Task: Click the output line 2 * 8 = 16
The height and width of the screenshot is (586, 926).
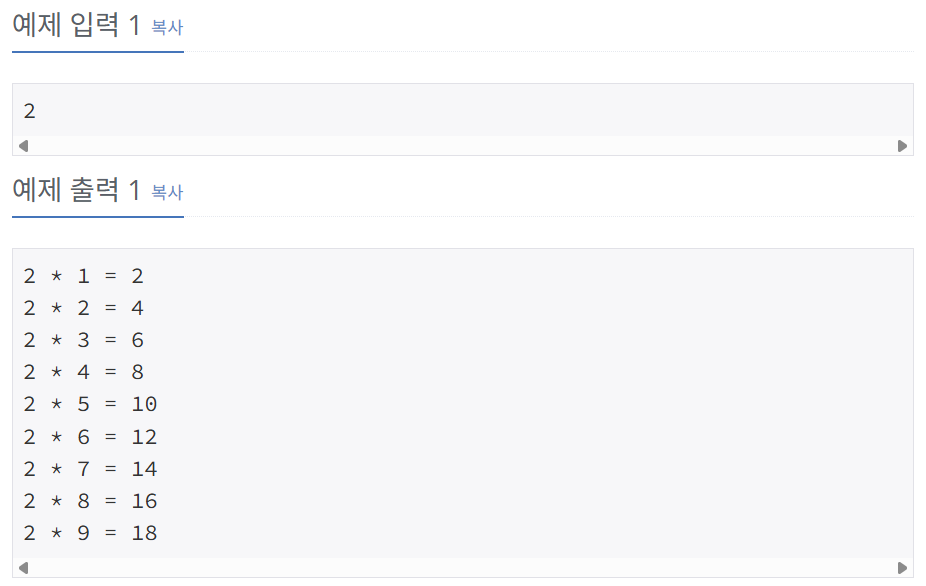Action: (x=90, y=501)
